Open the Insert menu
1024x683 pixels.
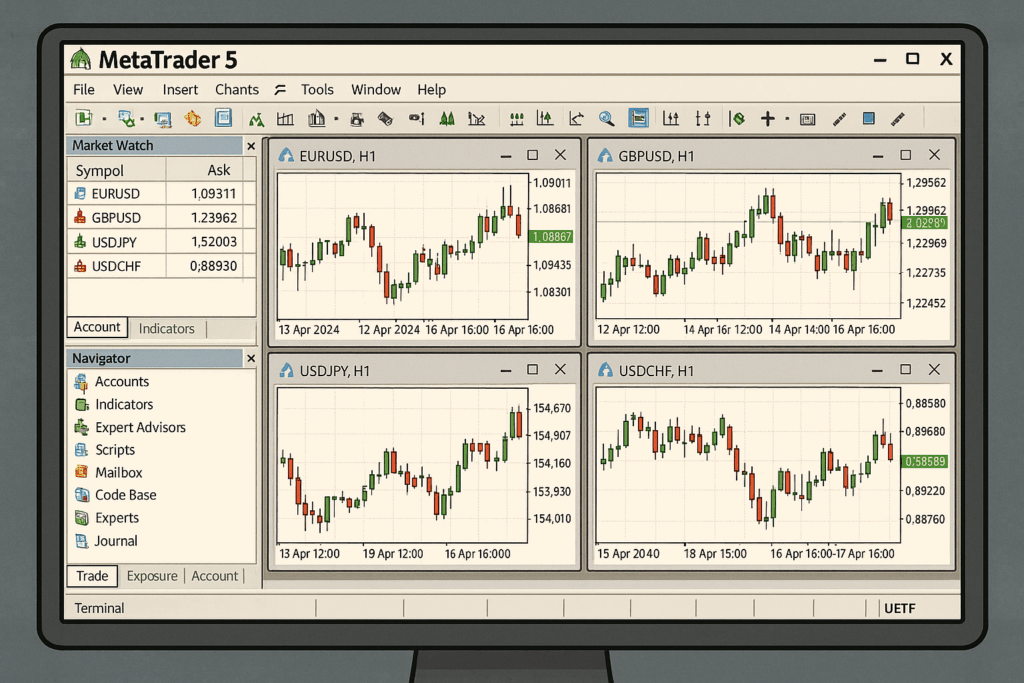point(180,89)
